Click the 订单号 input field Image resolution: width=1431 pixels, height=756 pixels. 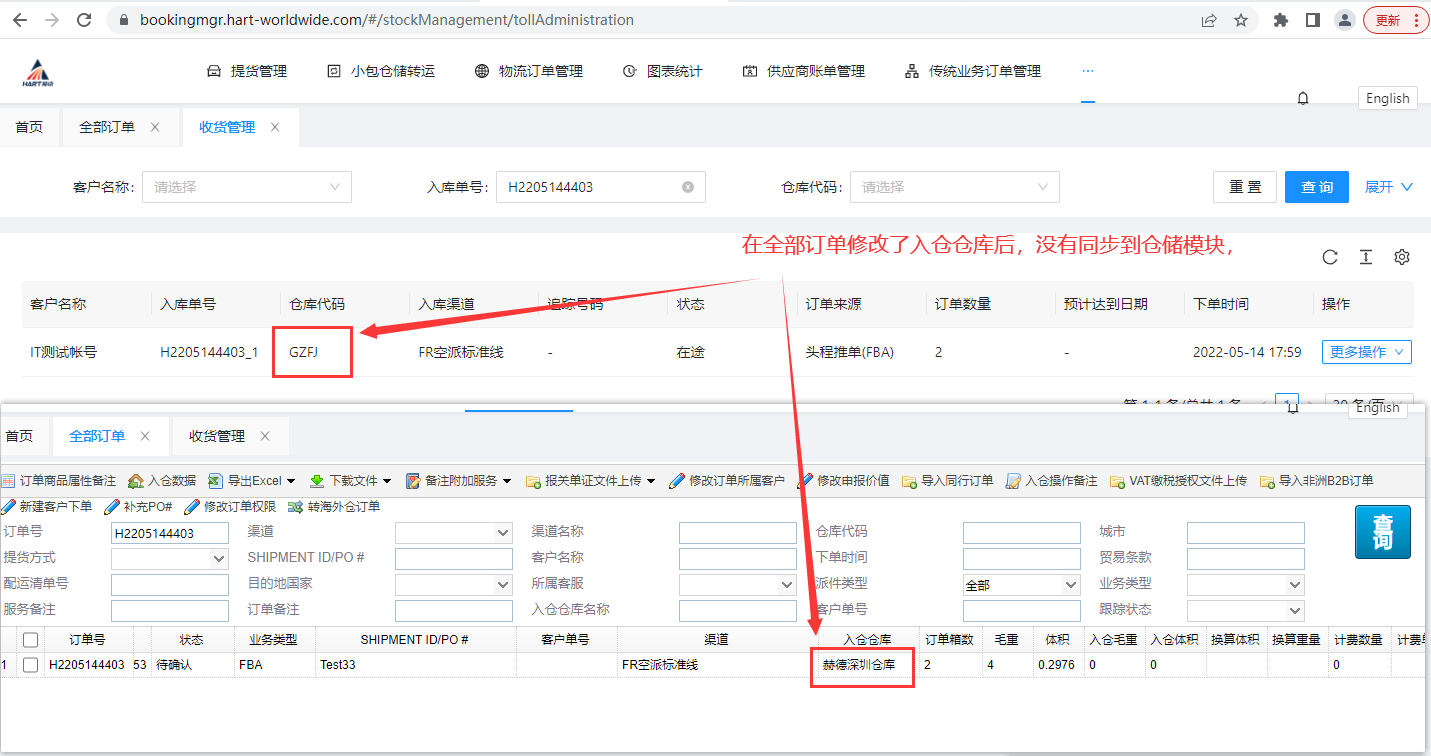(x=170, y=533)
